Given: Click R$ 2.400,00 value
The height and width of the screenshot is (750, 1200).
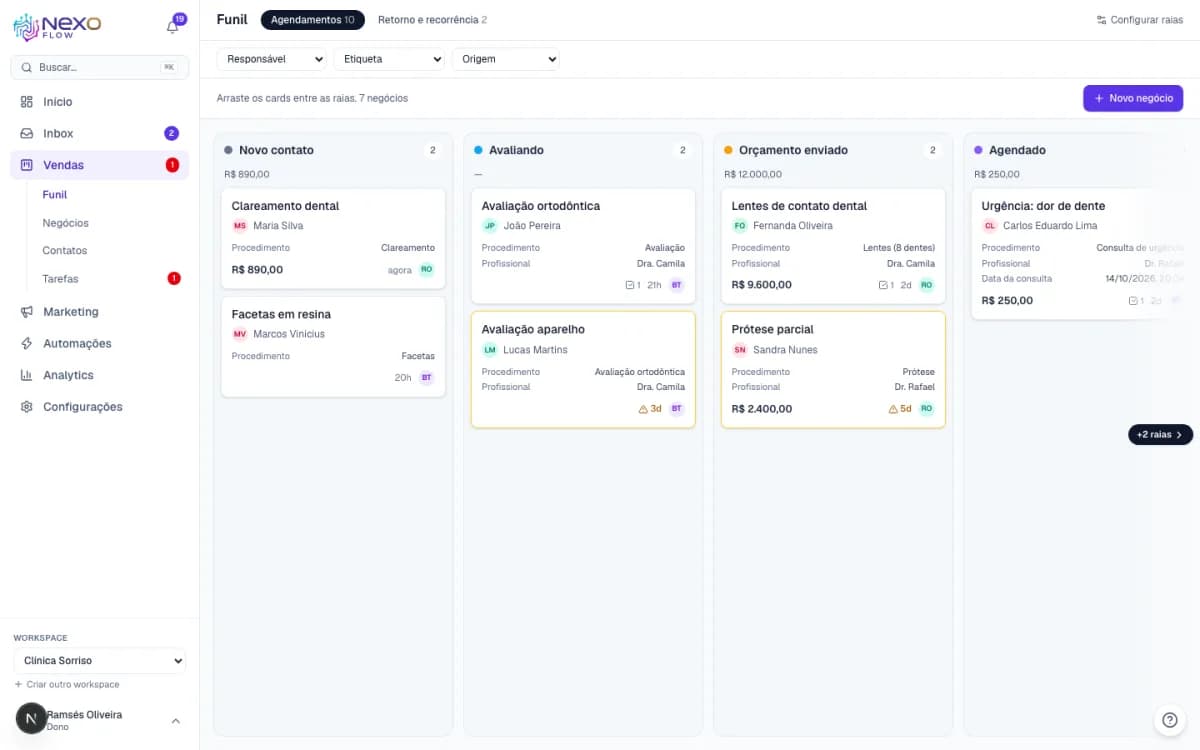Looking at the screenshot, I should pos(762,409).
